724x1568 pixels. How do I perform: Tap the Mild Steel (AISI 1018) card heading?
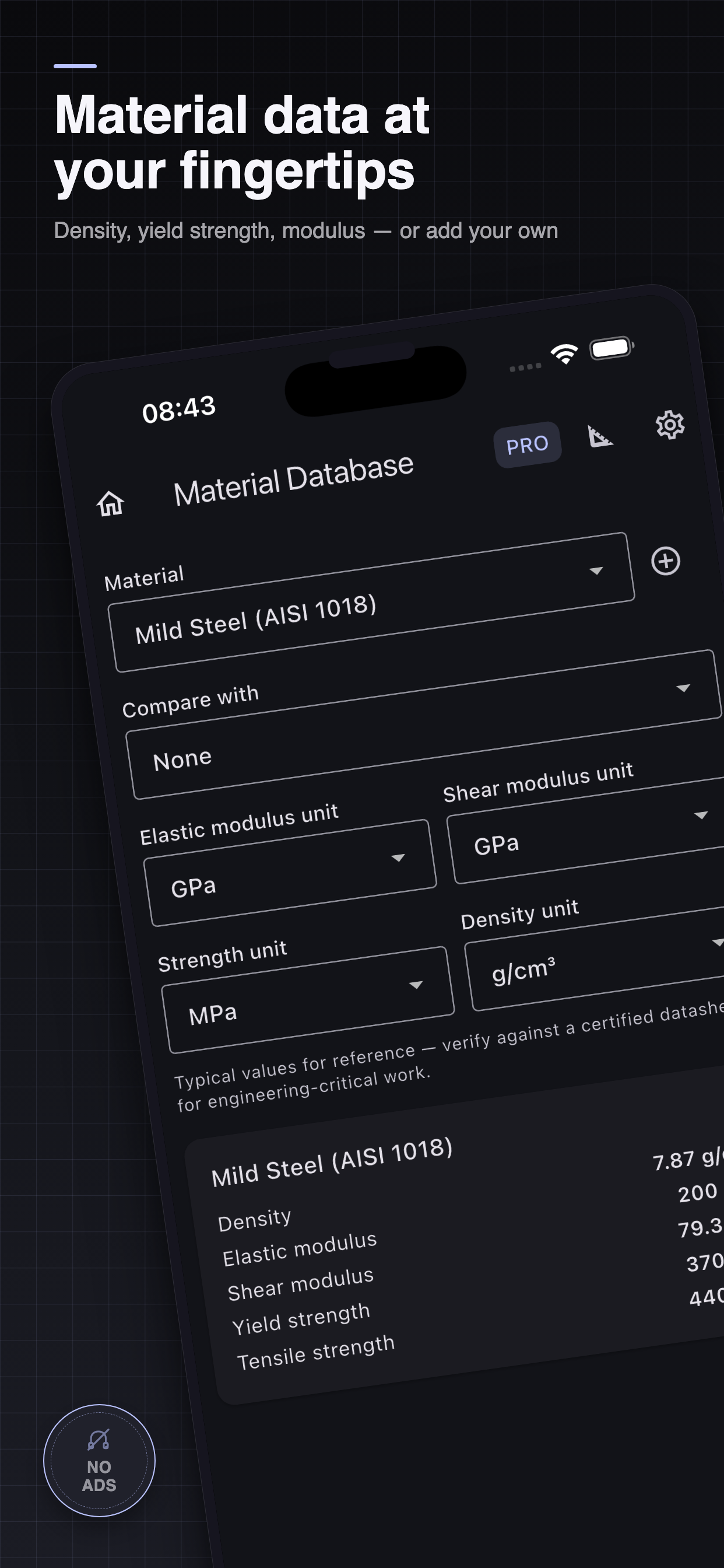tap(332, 1162)
